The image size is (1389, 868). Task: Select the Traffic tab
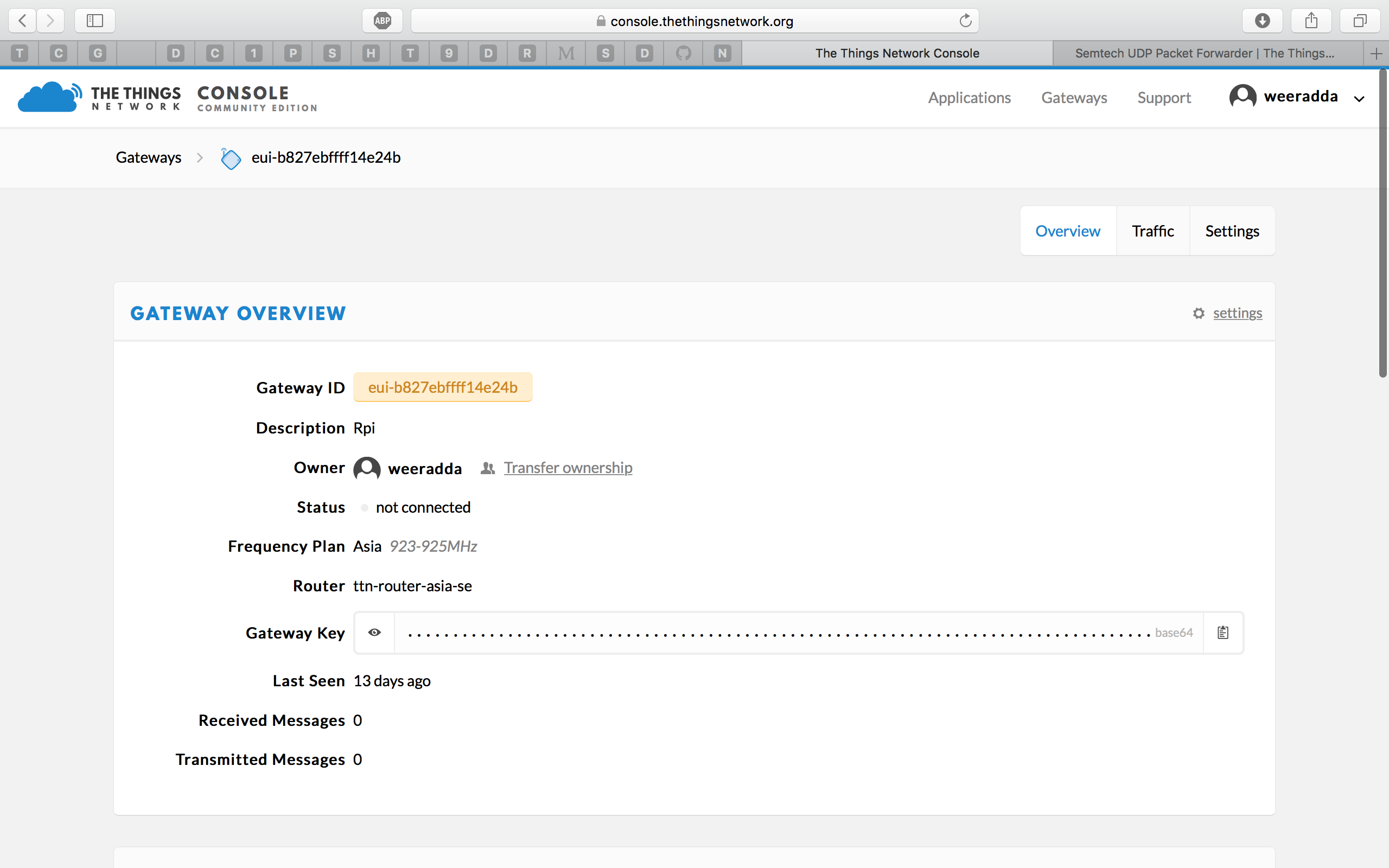coord(1152,231)
